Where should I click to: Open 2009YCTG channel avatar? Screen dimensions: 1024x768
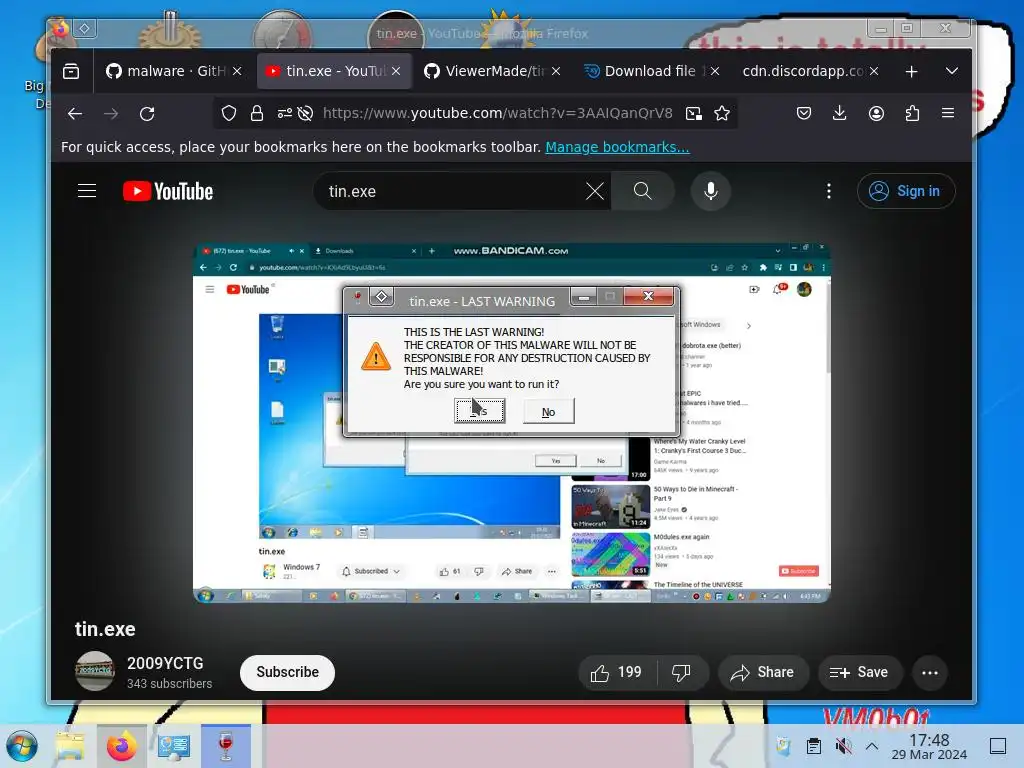pos(95,671)
